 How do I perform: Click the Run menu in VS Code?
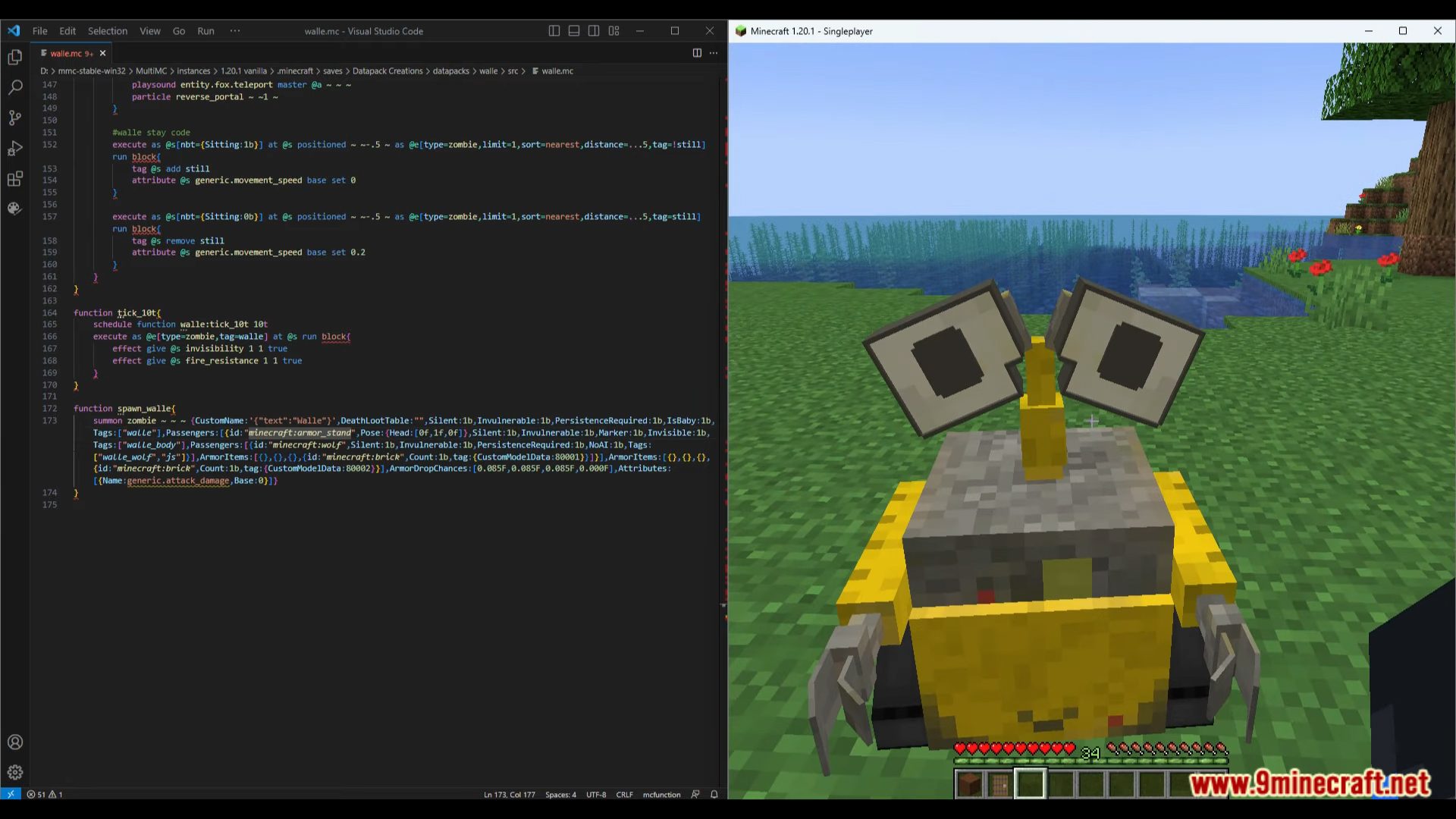[205, 30]
